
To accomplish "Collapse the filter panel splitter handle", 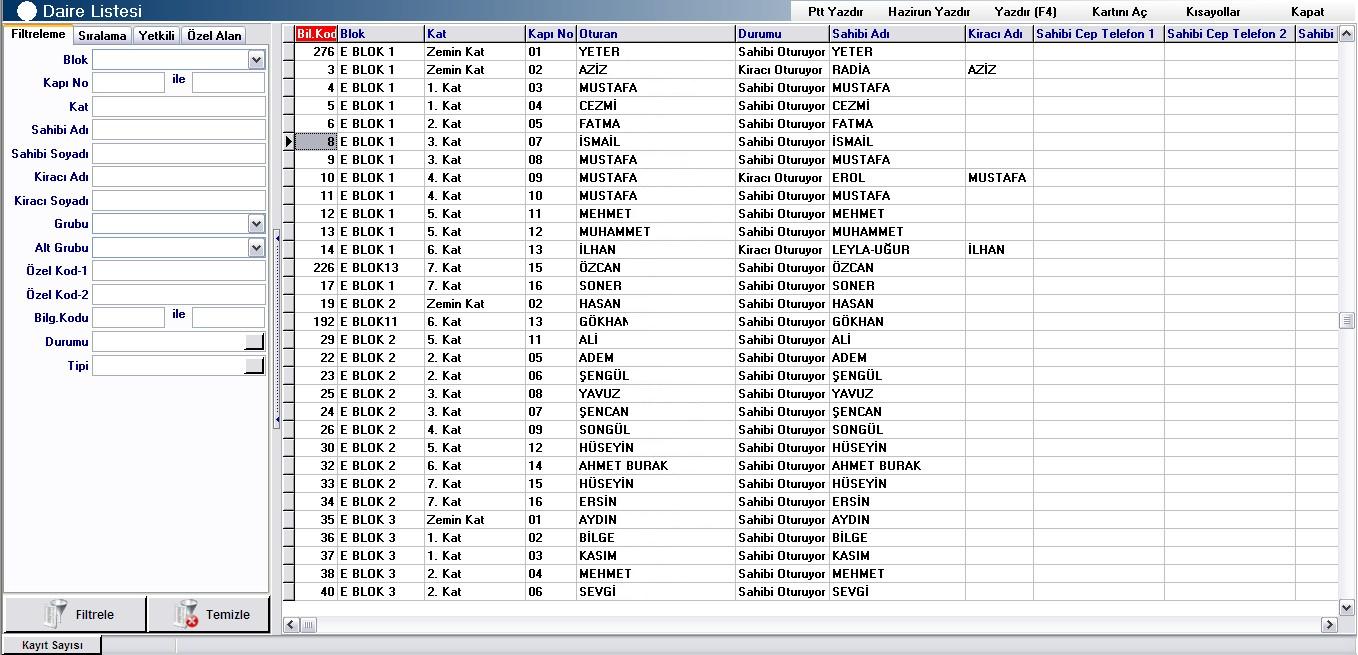I will (x=276, y=328).
